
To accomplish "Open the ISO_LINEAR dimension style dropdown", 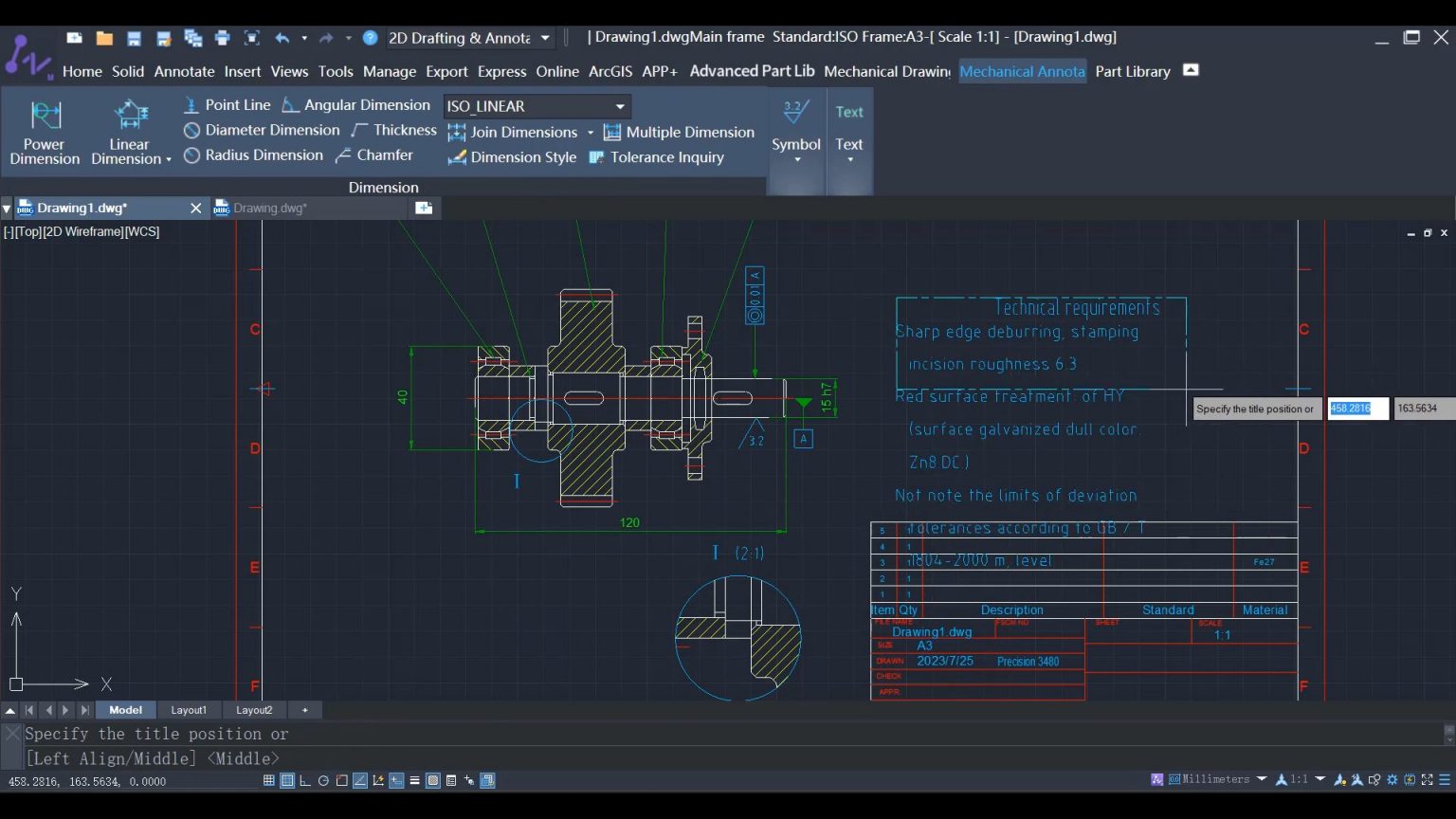I will (620, 106).
